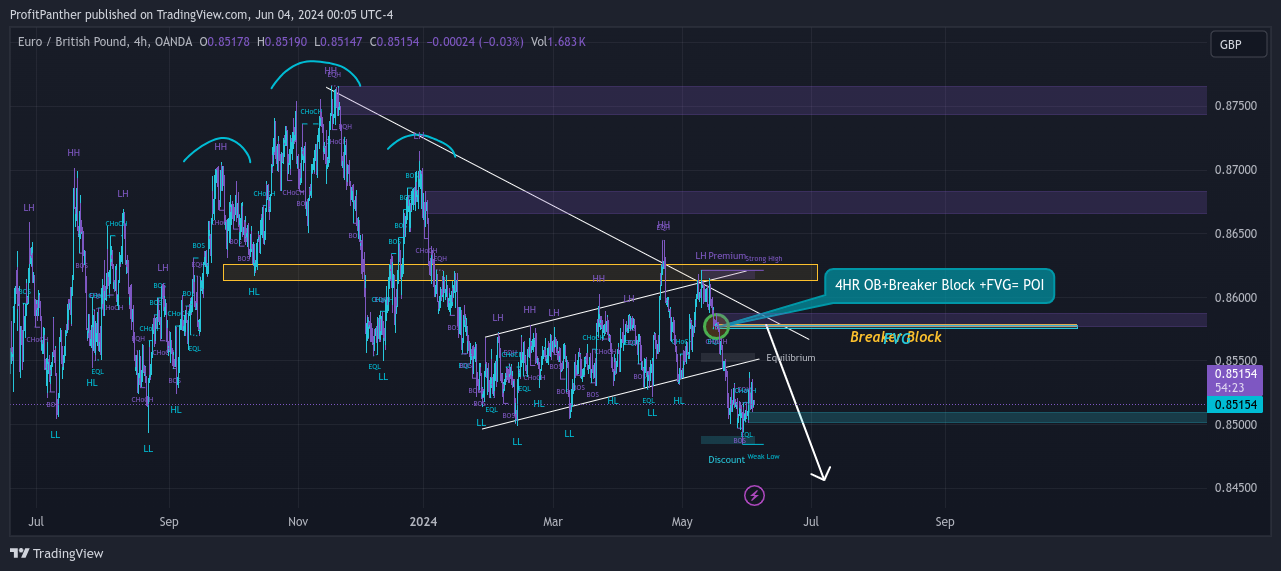Viewport: 1281px width, 571px height.
Task: Click the purple lightning bolt icon
Action: [x=755, y=495]
